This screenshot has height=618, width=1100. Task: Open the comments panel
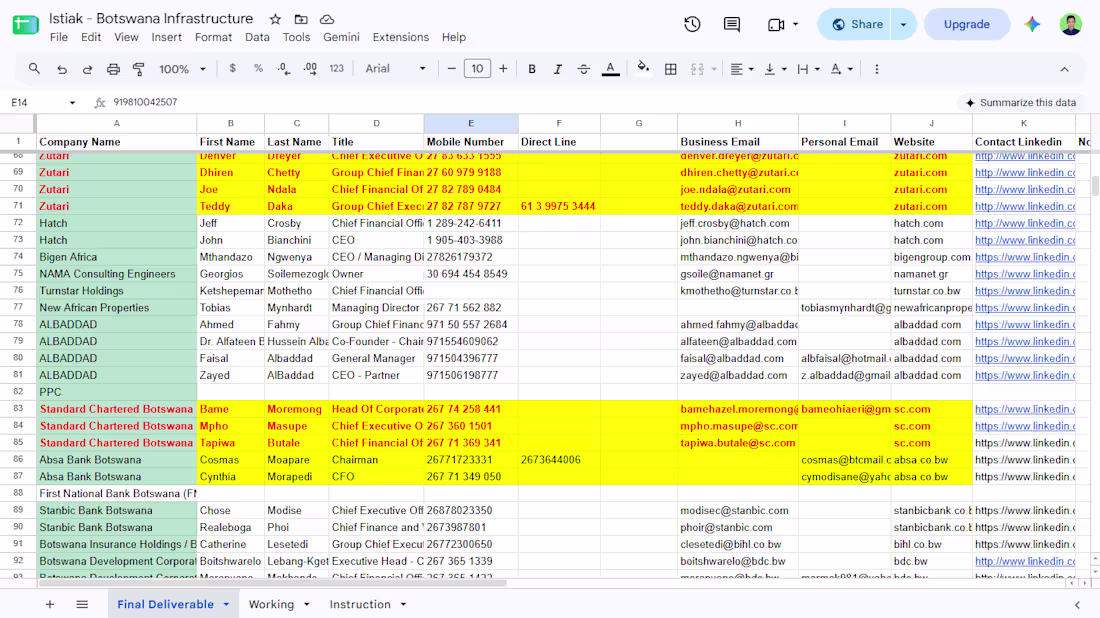(x=732, y=24)
